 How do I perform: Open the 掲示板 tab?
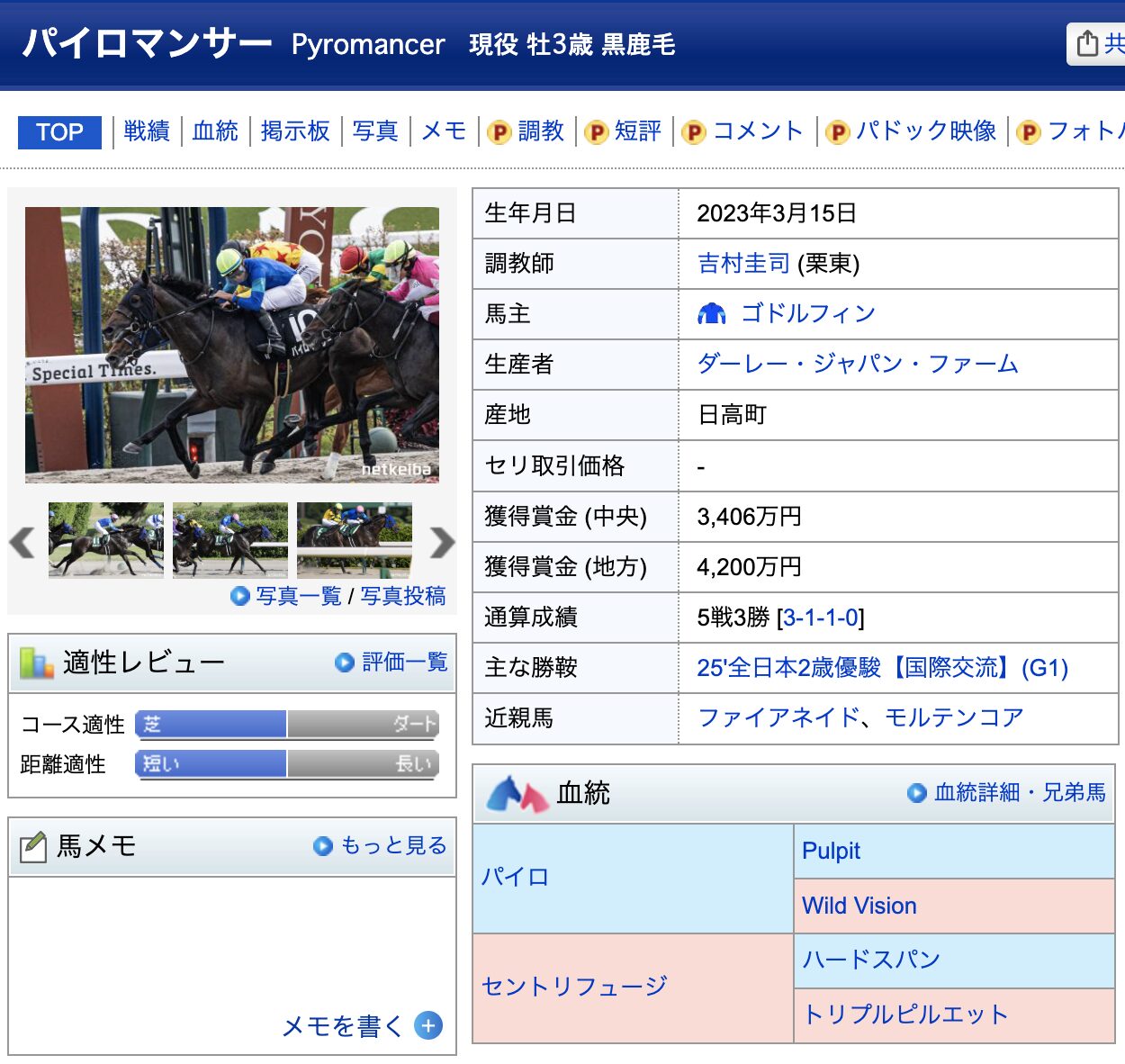pos(295,131)
